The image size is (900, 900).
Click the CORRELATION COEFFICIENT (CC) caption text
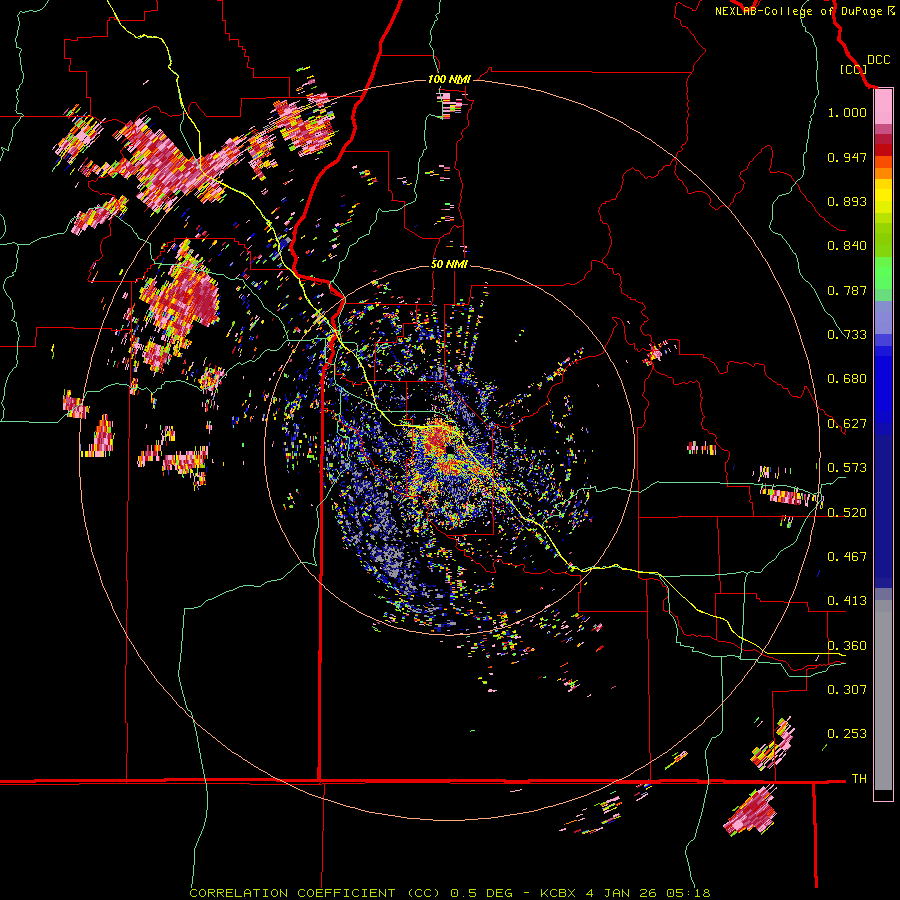[315, 893]
